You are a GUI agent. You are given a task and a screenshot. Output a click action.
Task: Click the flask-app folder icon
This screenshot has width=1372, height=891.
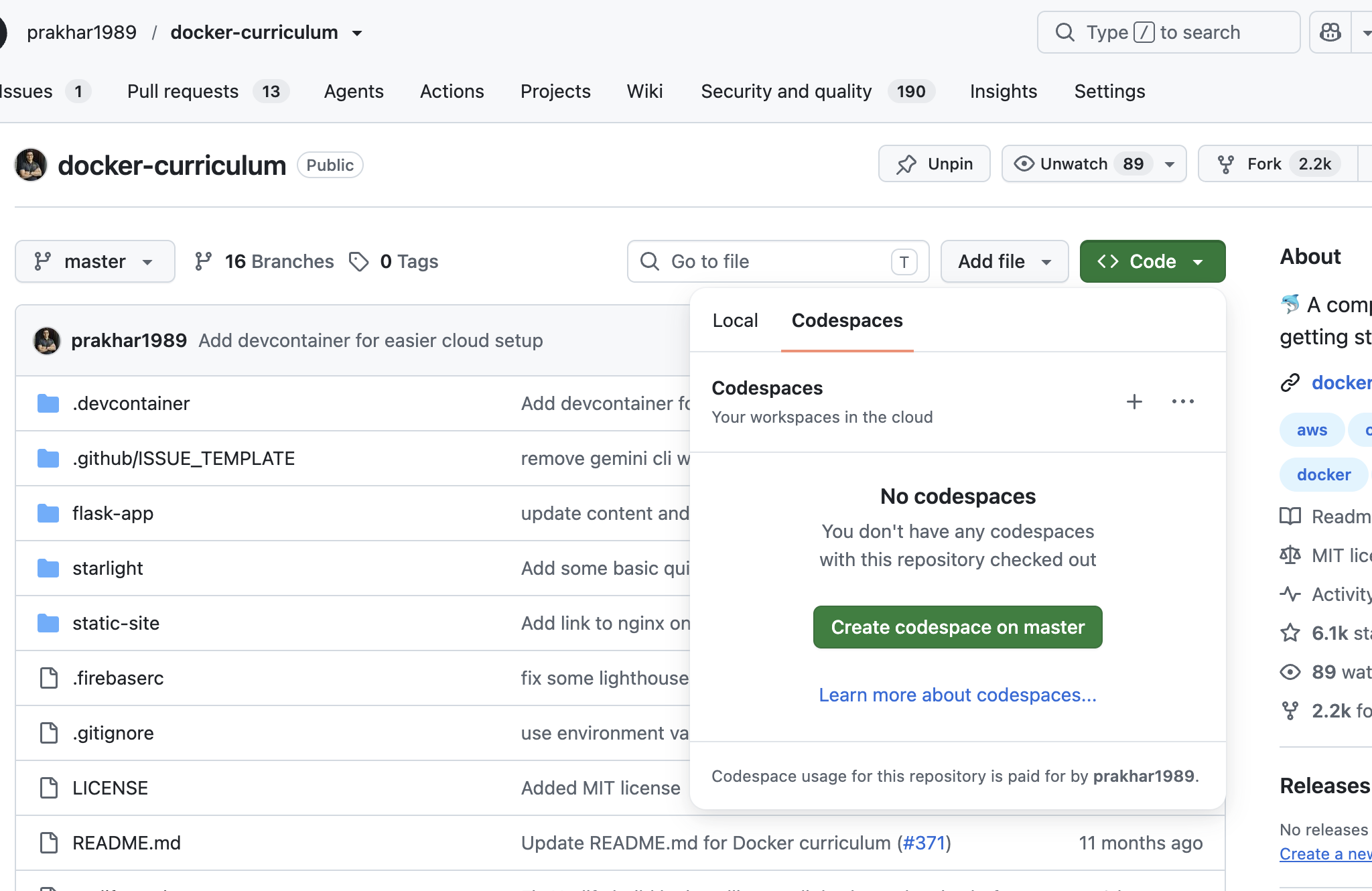(48, 513)
